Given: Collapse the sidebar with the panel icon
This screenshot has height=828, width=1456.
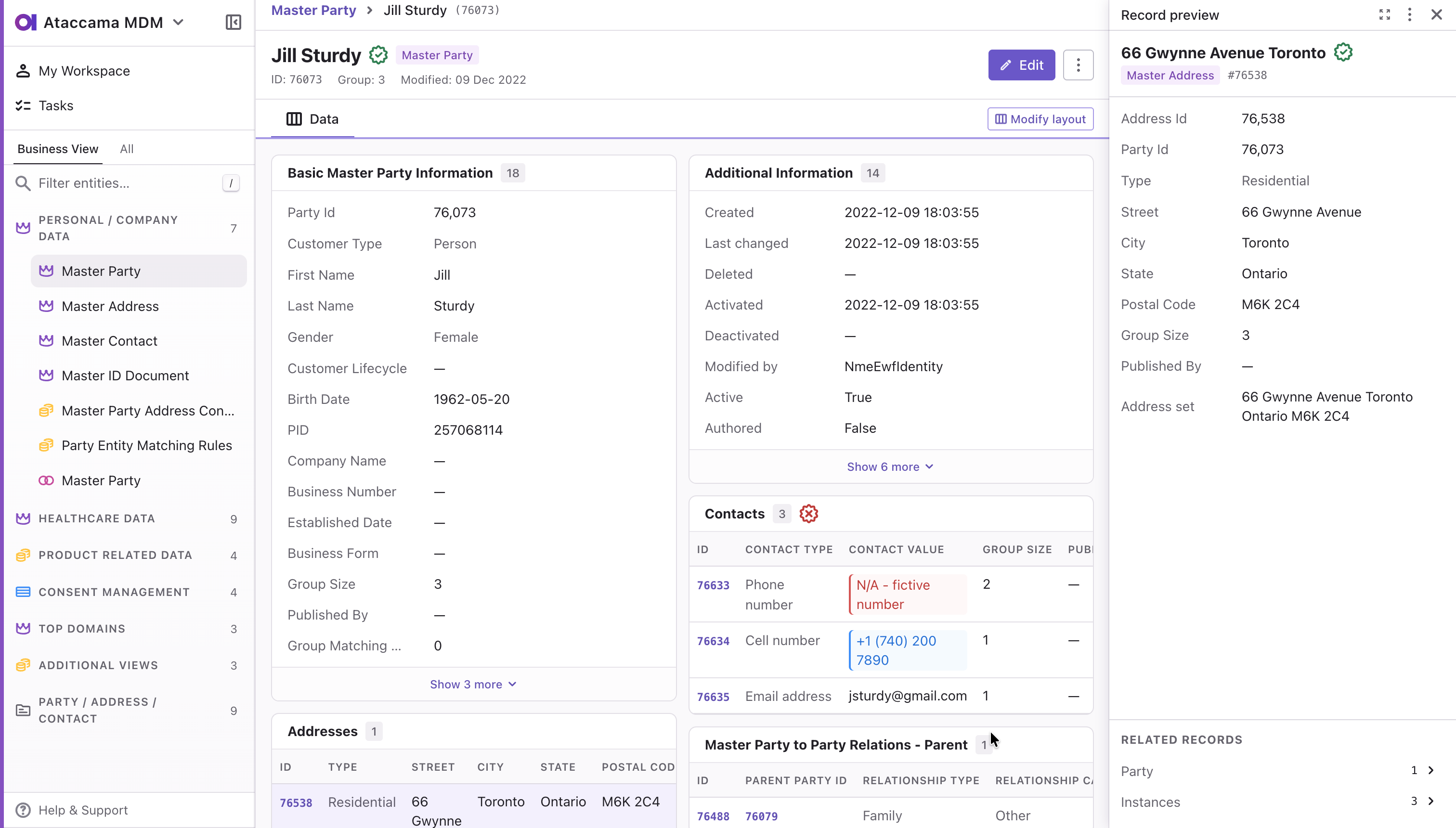Looking at the screenshot, I should [233, 22].
